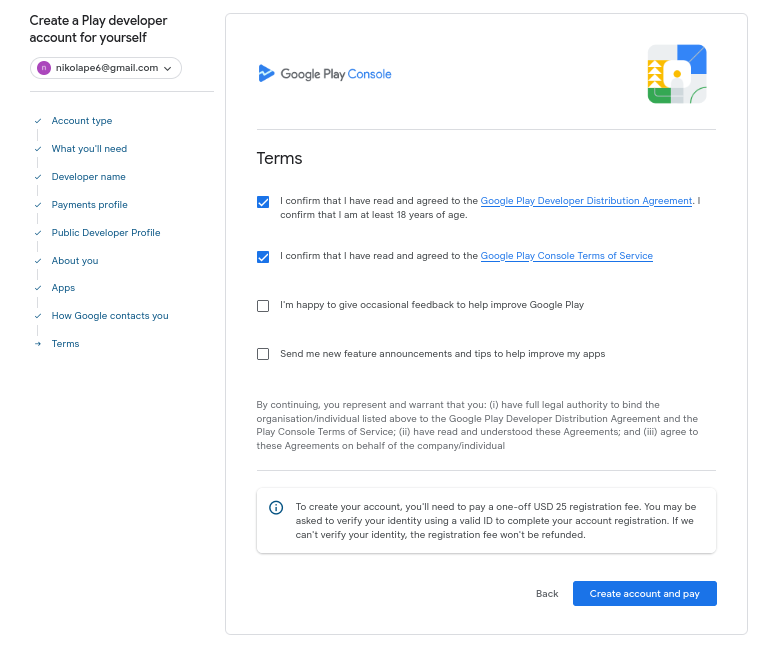Go to the Developer name step
Viewport: 758px width, 649px height.
point(88,177)
